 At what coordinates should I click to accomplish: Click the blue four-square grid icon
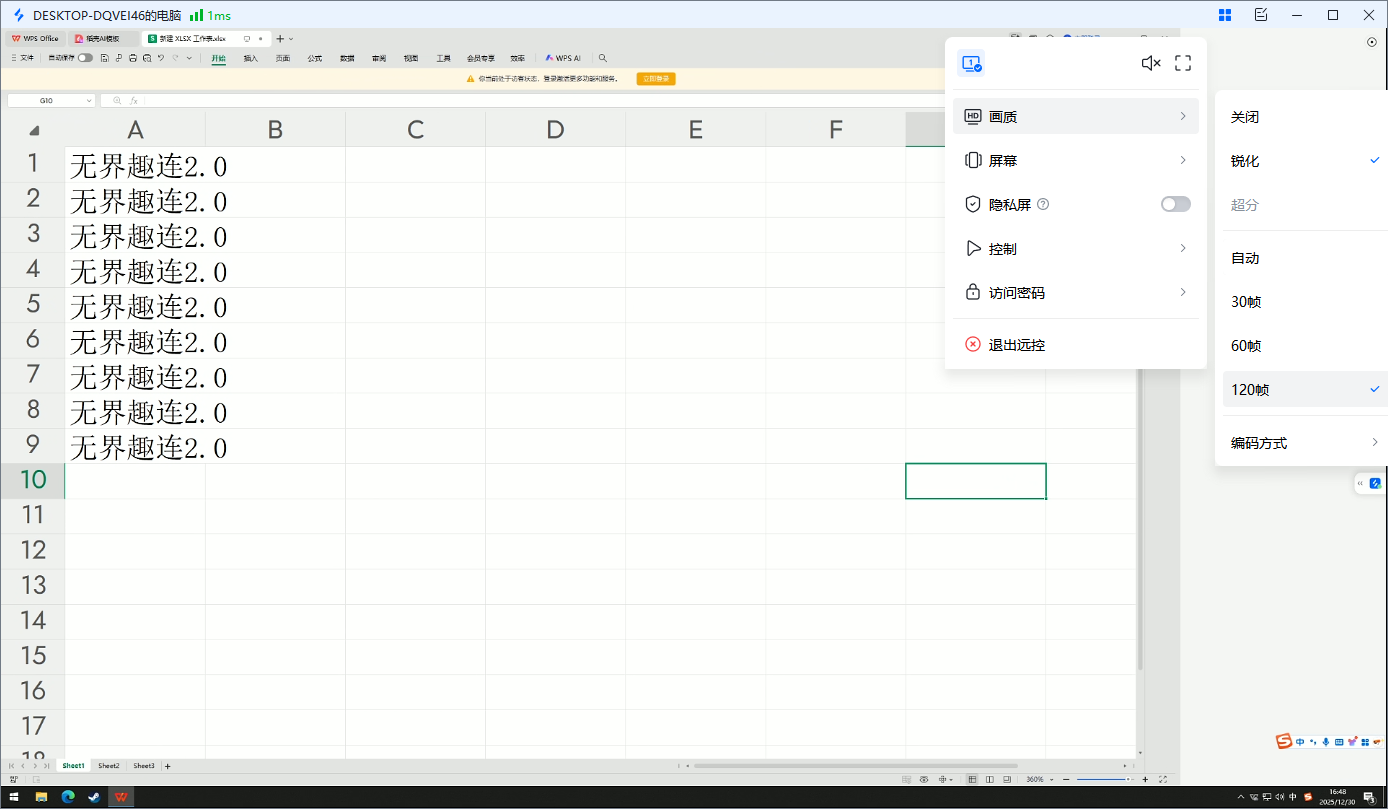[x=1225, y=15]
